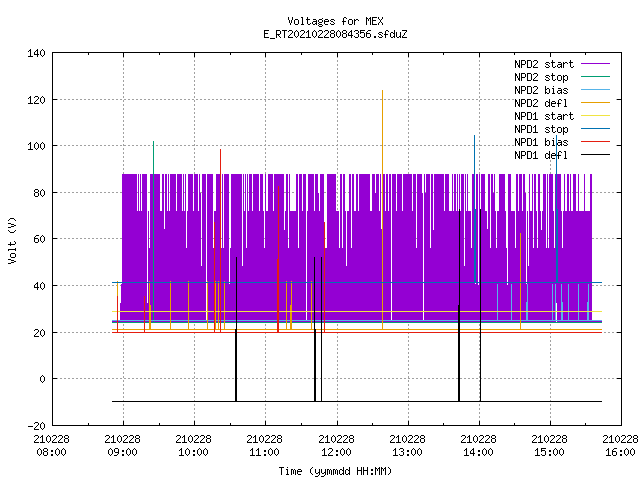Viewport: 640px width, 480px height.
Task: Click the black NPD1 defl legend line
Action: [x=596, y=155]
